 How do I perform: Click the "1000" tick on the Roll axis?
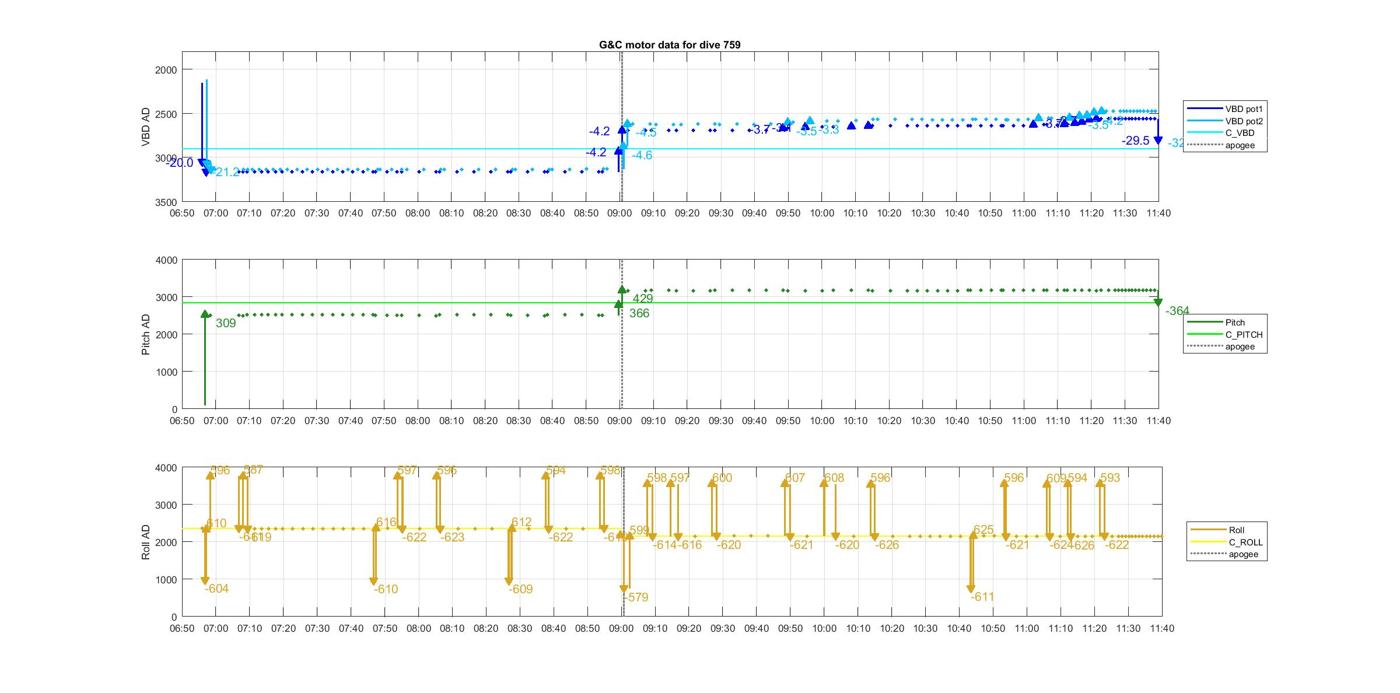pos(166,580)
